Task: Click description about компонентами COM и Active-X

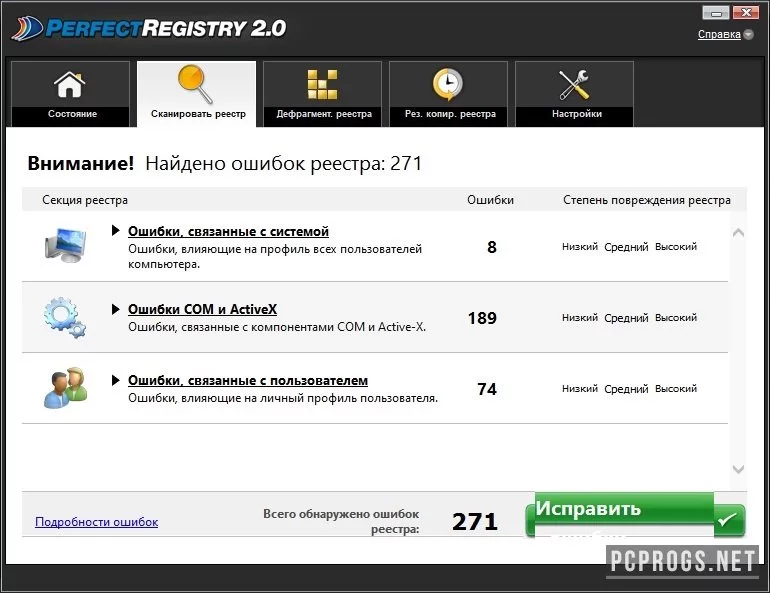Action: [277, 327]
